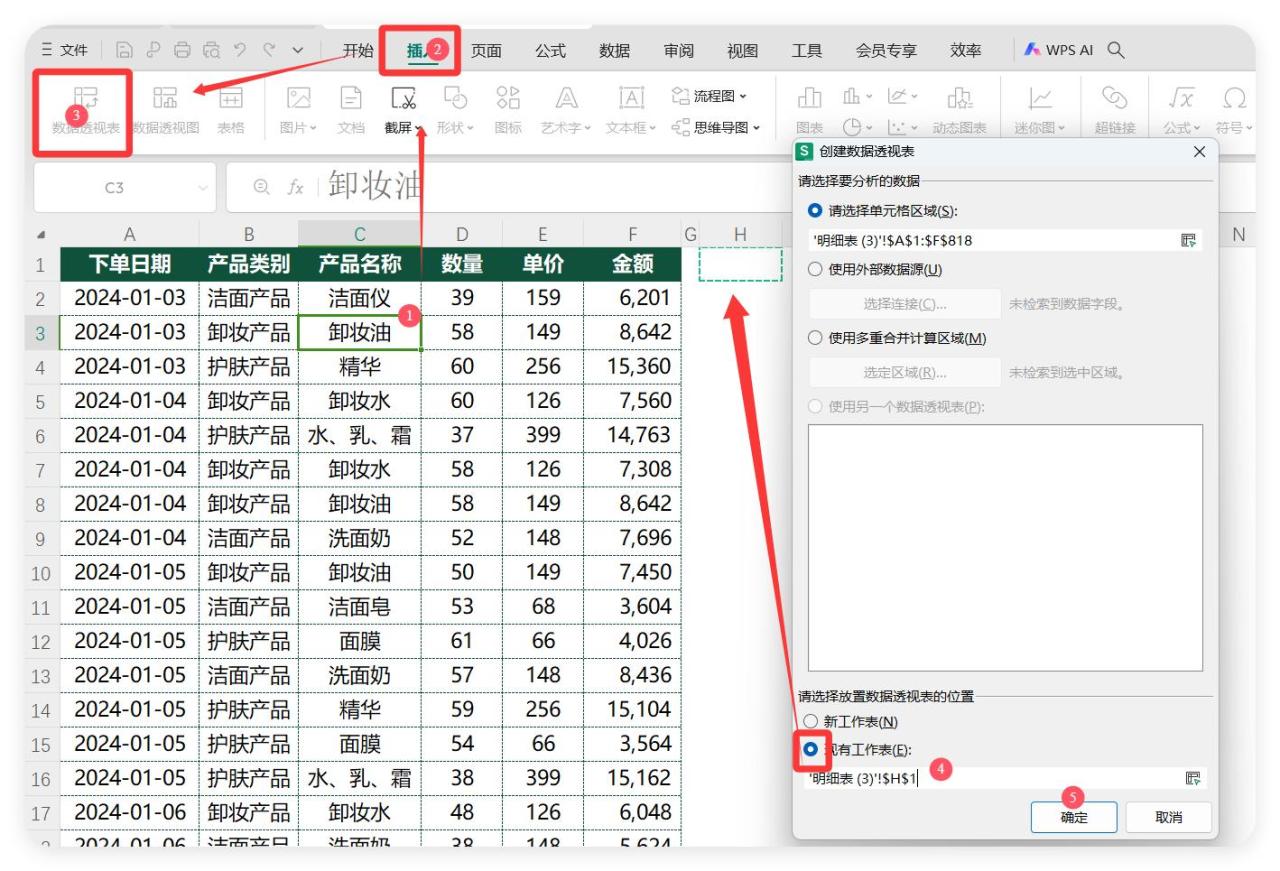The height and width of the screenshot is (871, 1280).
Task: Open the 文件 file menu
Action: point(65,50)
